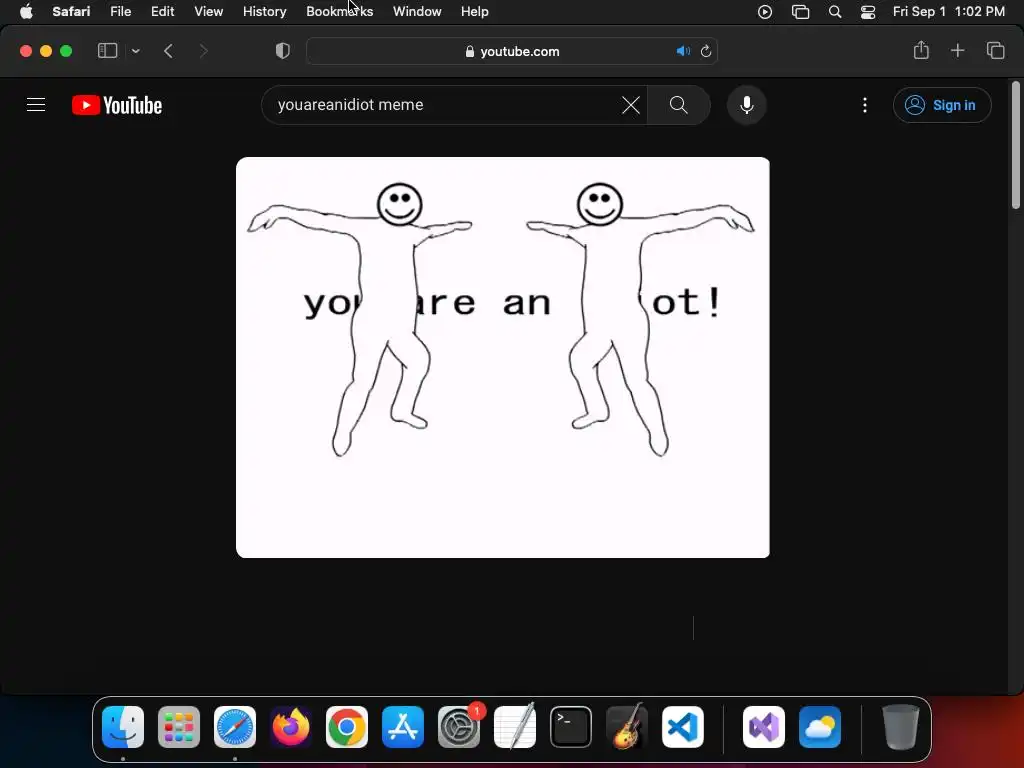The width and height of the screenshot is (1024, 768).
Task: Click the Sign in button
Action: (x=942, y=105)
